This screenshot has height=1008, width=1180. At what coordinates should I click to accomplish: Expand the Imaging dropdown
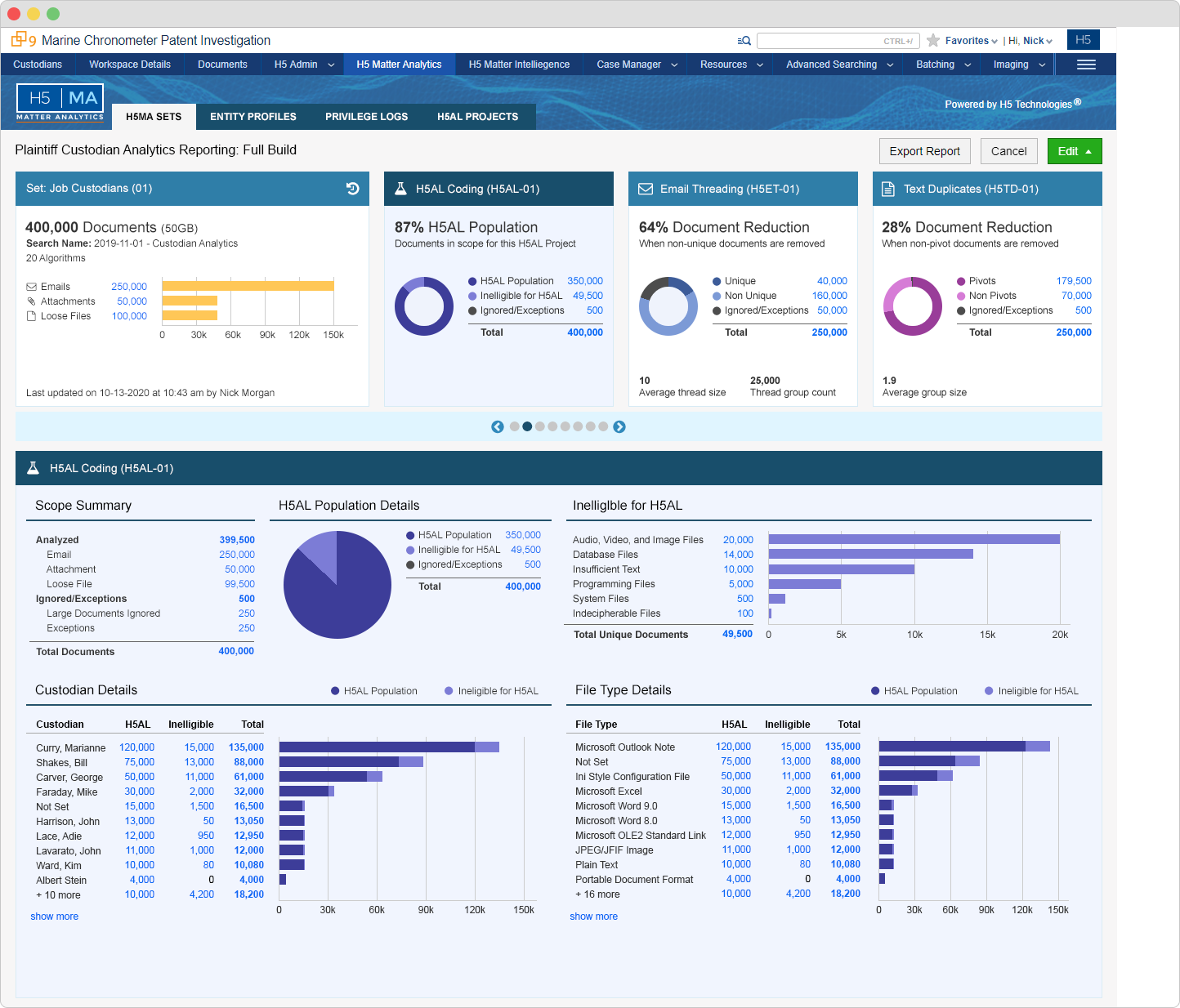coord(1042,65)
